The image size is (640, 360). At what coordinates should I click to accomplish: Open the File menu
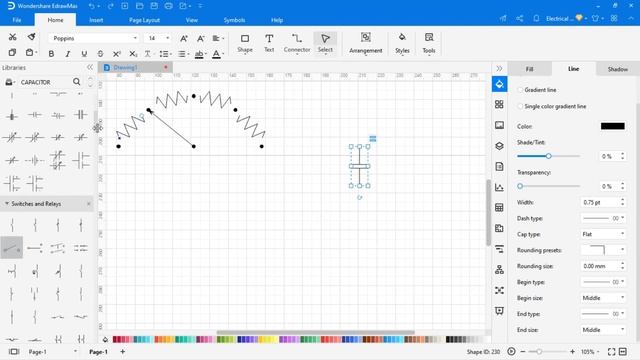coord(17,20)
